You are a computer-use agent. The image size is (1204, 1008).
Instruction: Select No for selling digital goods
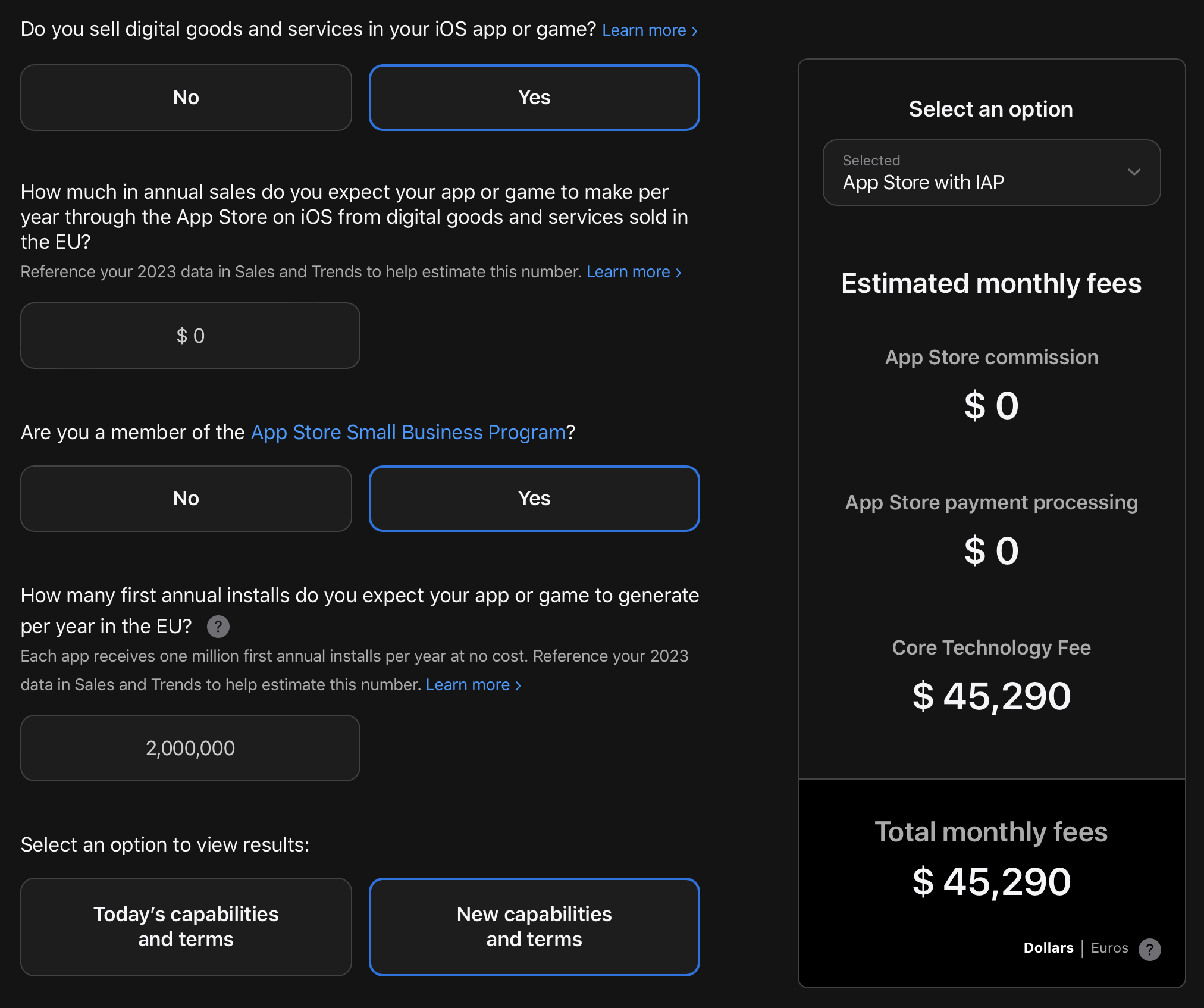click(x=186, y=98)
